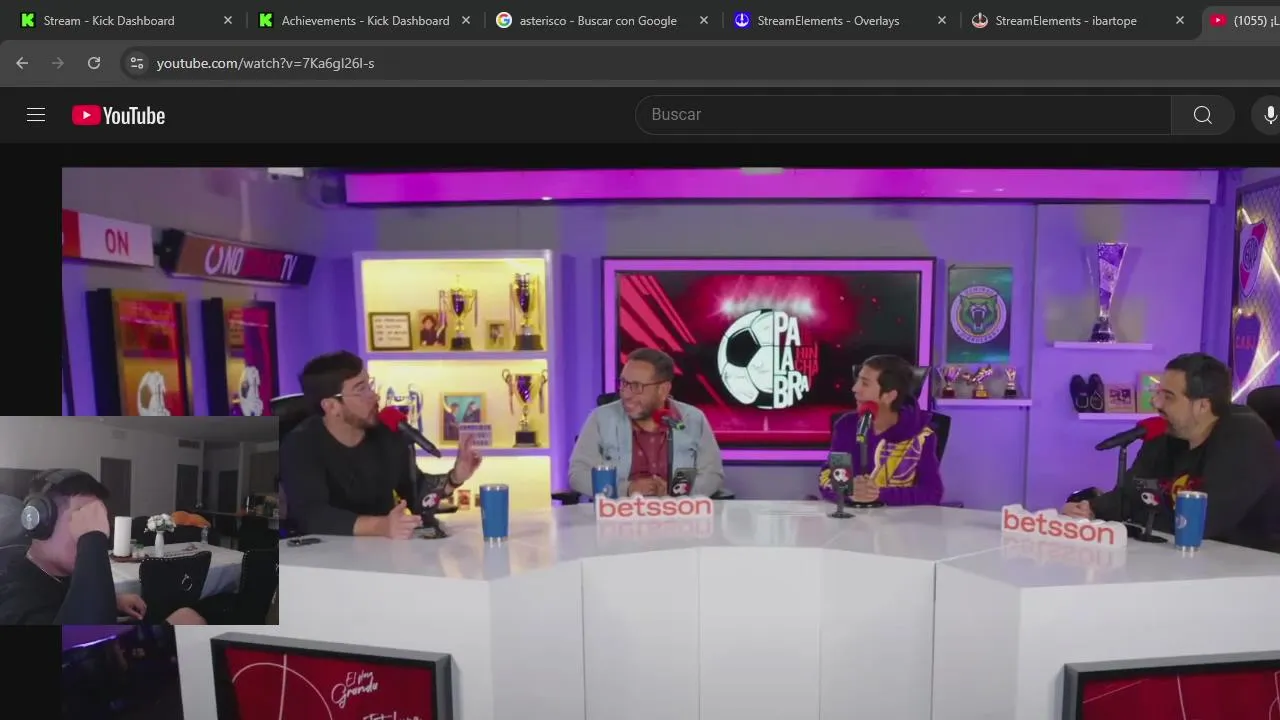Open site information icon beside the URL
Screen dimensions: 1280x720
(137, 63)
